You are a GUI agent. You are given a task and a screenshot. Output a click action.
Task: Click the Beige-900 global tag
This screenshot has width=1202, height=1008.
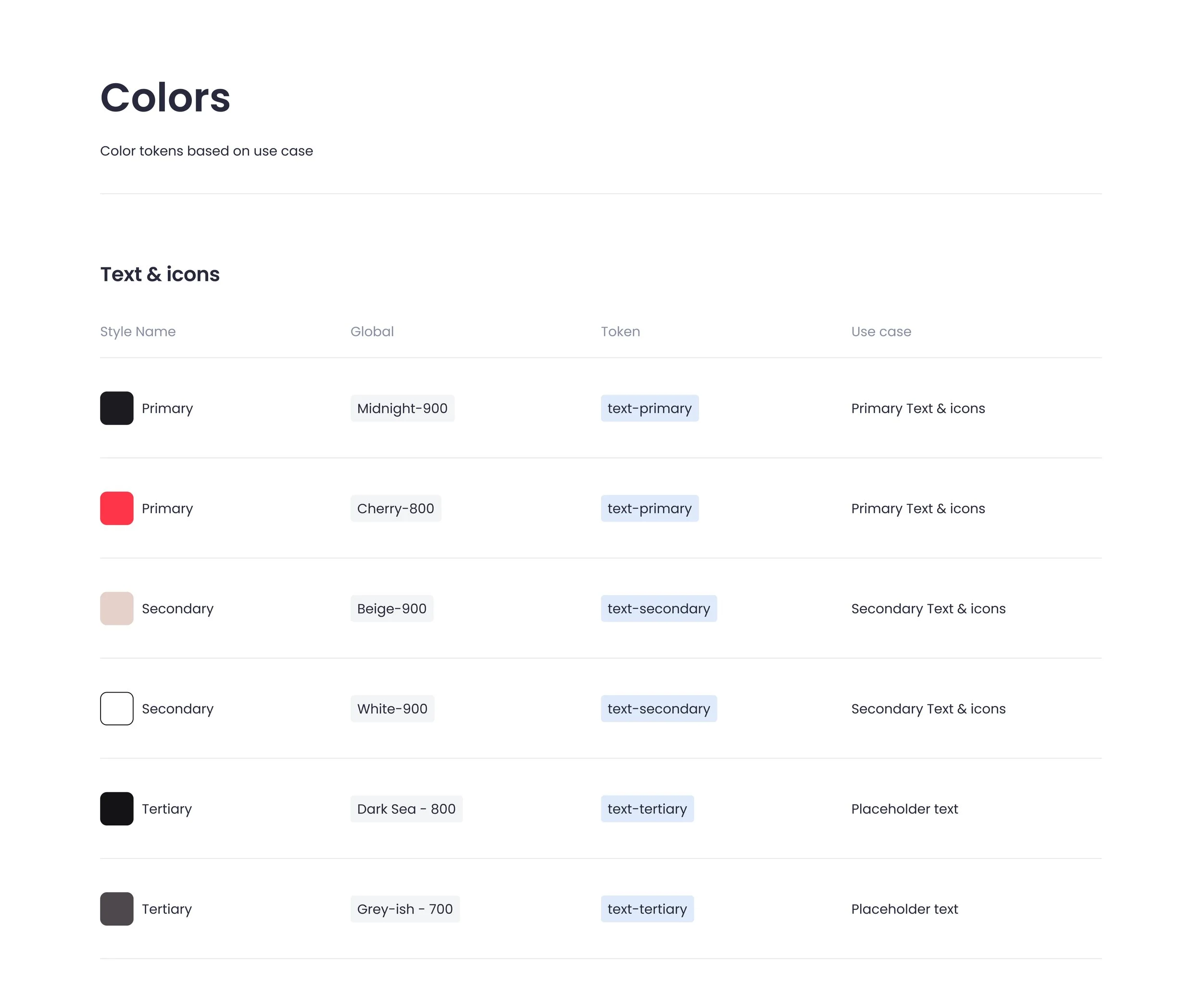point(391,609)
